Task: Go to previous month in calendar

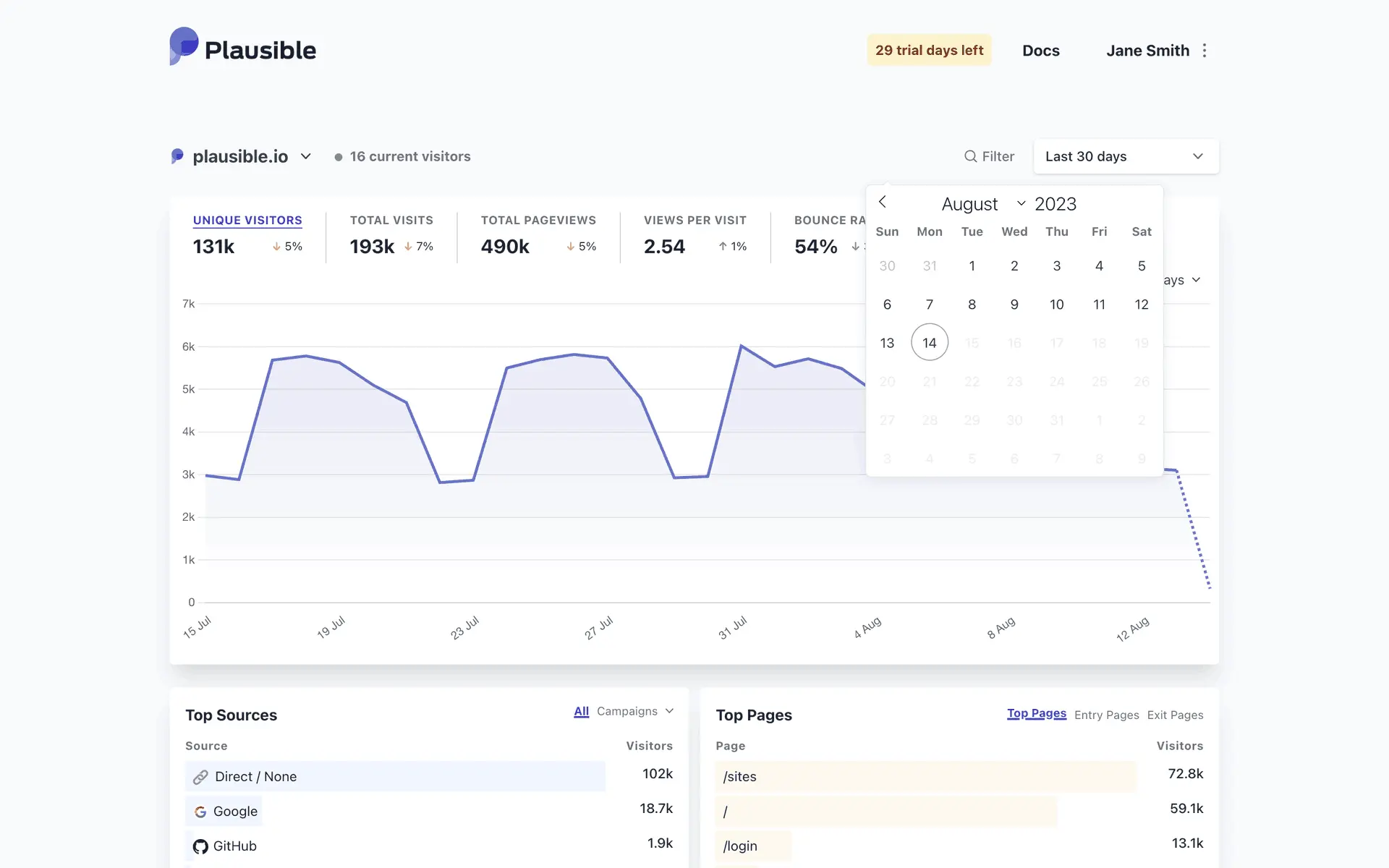Action: click(x=883, y=202)
